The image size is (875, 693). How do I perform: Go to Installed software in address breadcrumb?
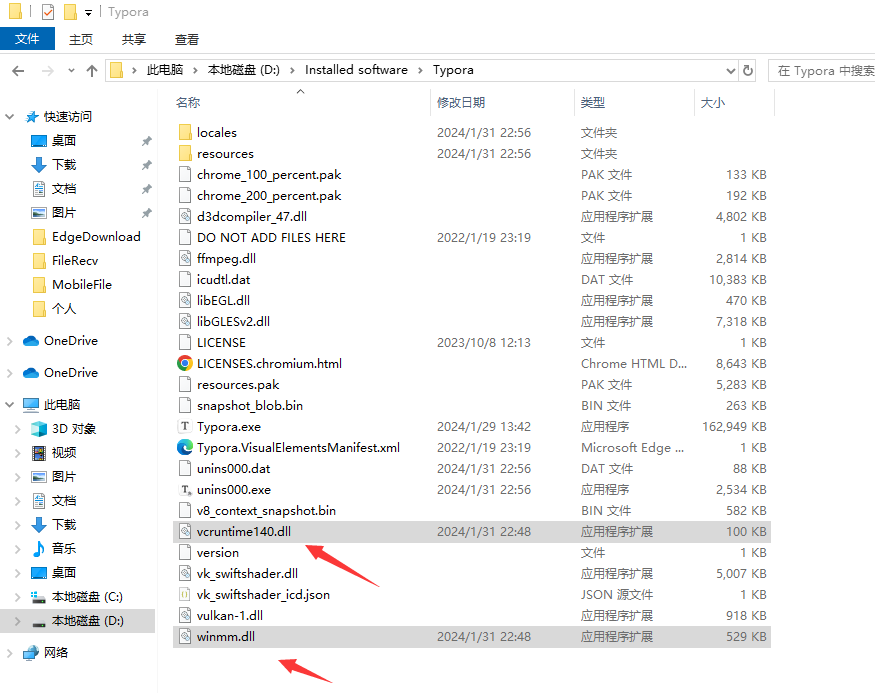pos(356,70)
